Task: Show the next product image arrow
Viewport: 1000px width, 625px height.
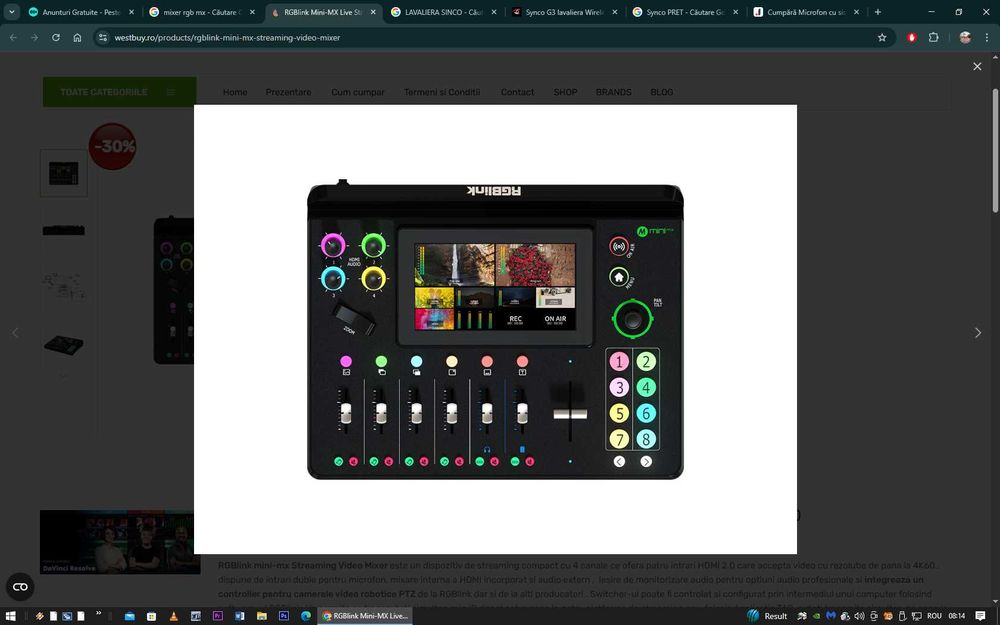Action: tap(978, 333)
